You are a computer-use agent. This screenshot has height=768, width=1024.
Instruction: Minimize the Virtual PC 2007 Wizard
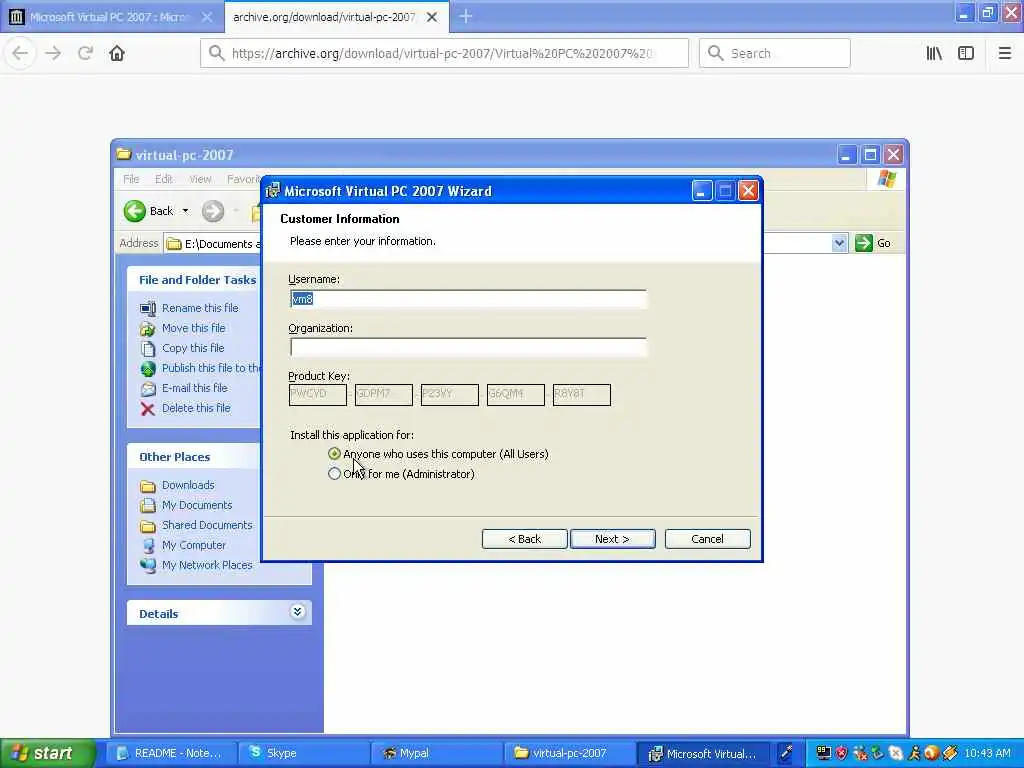click(702, 191)
